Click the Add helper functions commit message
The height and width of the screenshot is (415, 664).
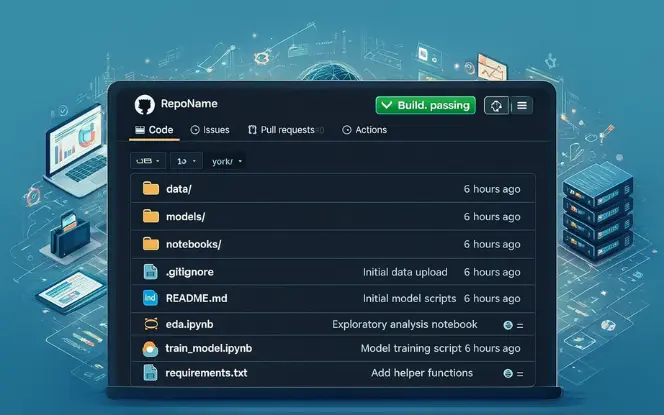point(422,373)
